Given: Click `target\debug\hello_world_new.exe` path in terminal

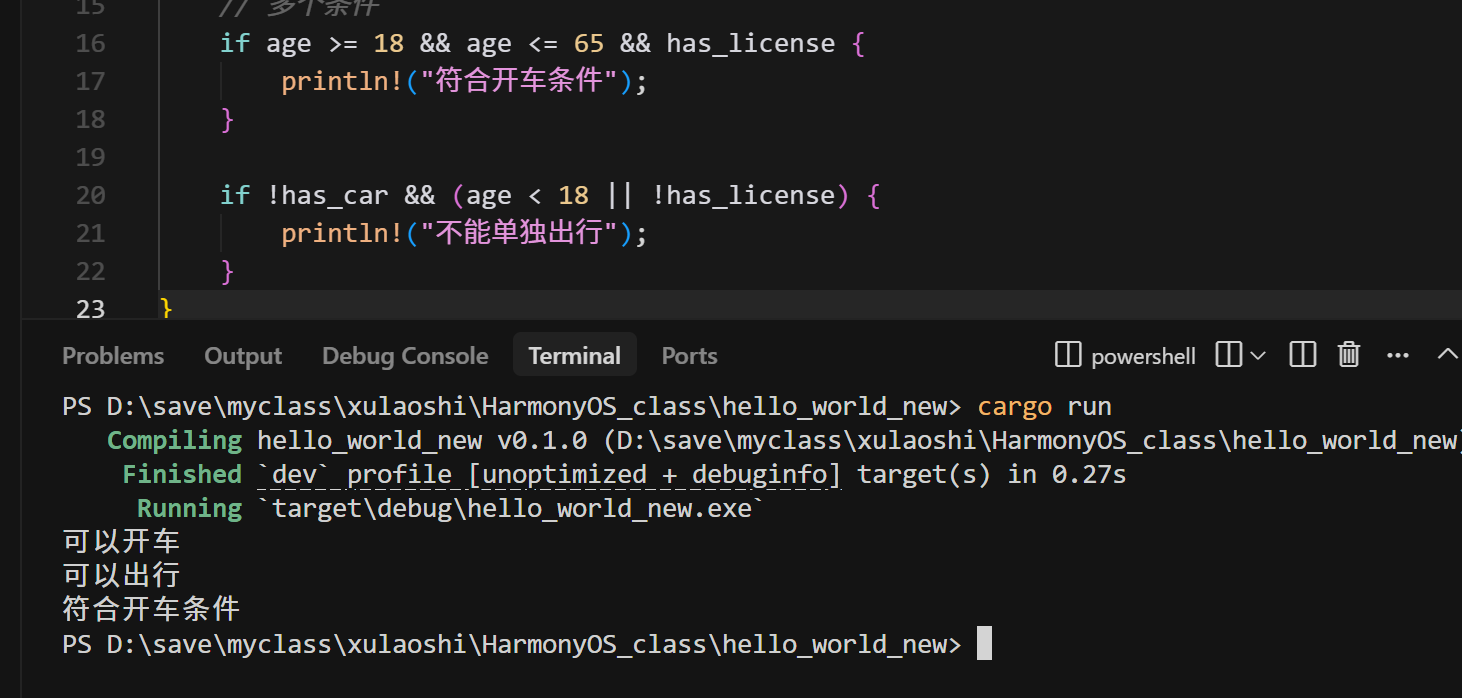Looking at the screenshot, I should (511, 508).
